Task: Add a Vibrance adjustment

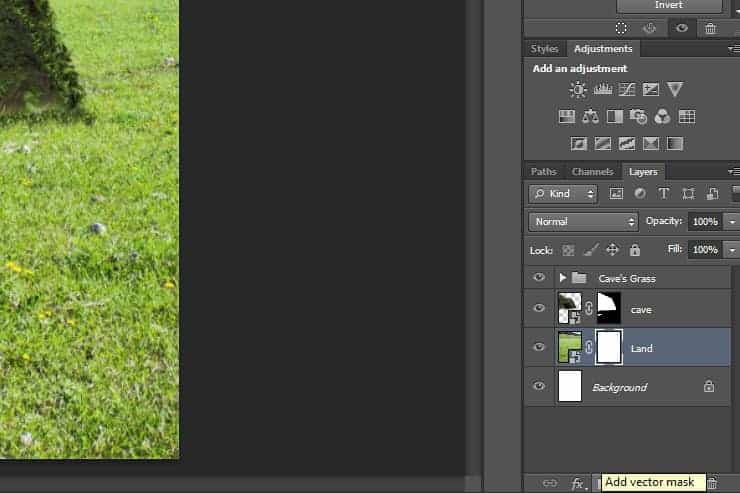Action: click(675, 89)
